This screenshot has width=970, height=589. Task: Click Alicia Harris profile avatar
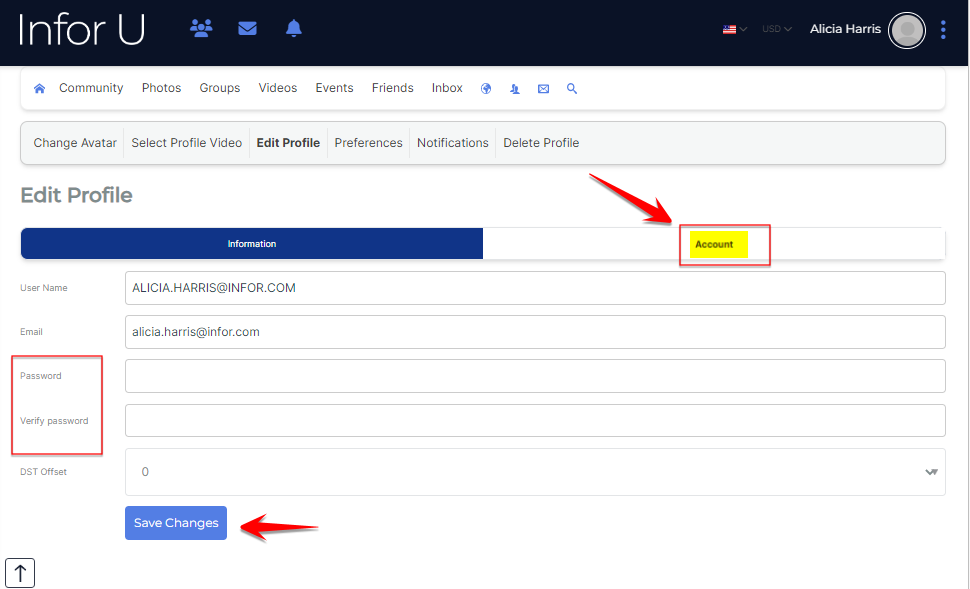[x=907, y=31]
